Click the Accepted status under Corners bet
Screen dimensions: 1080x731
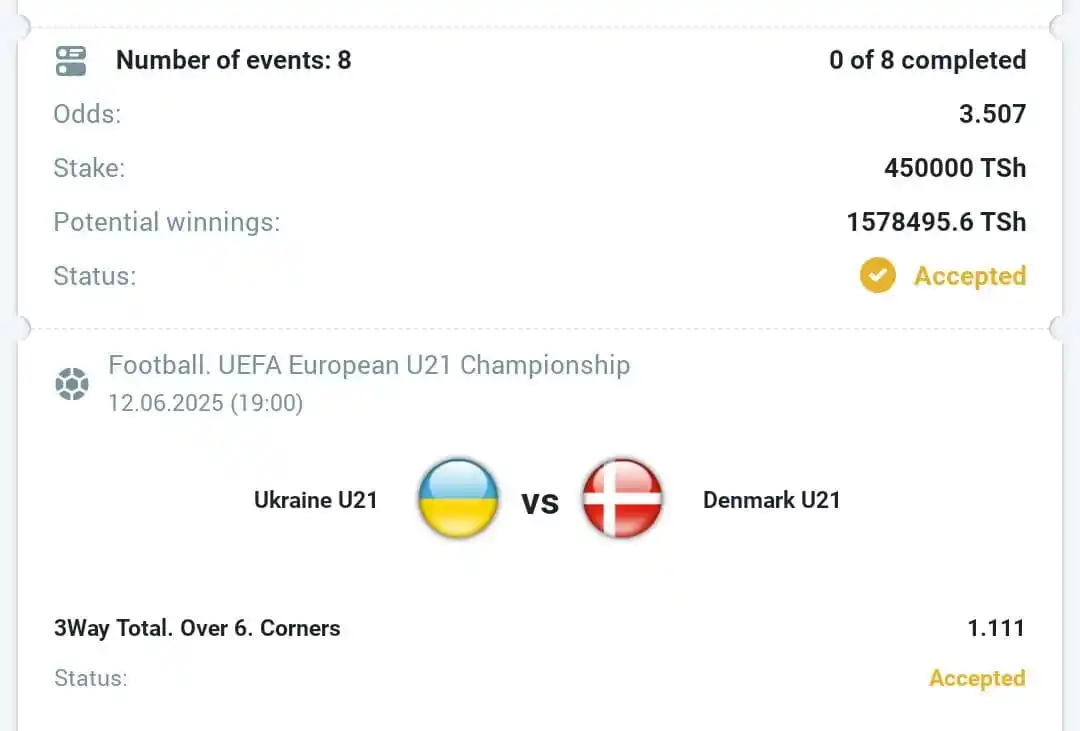point(977,679)
